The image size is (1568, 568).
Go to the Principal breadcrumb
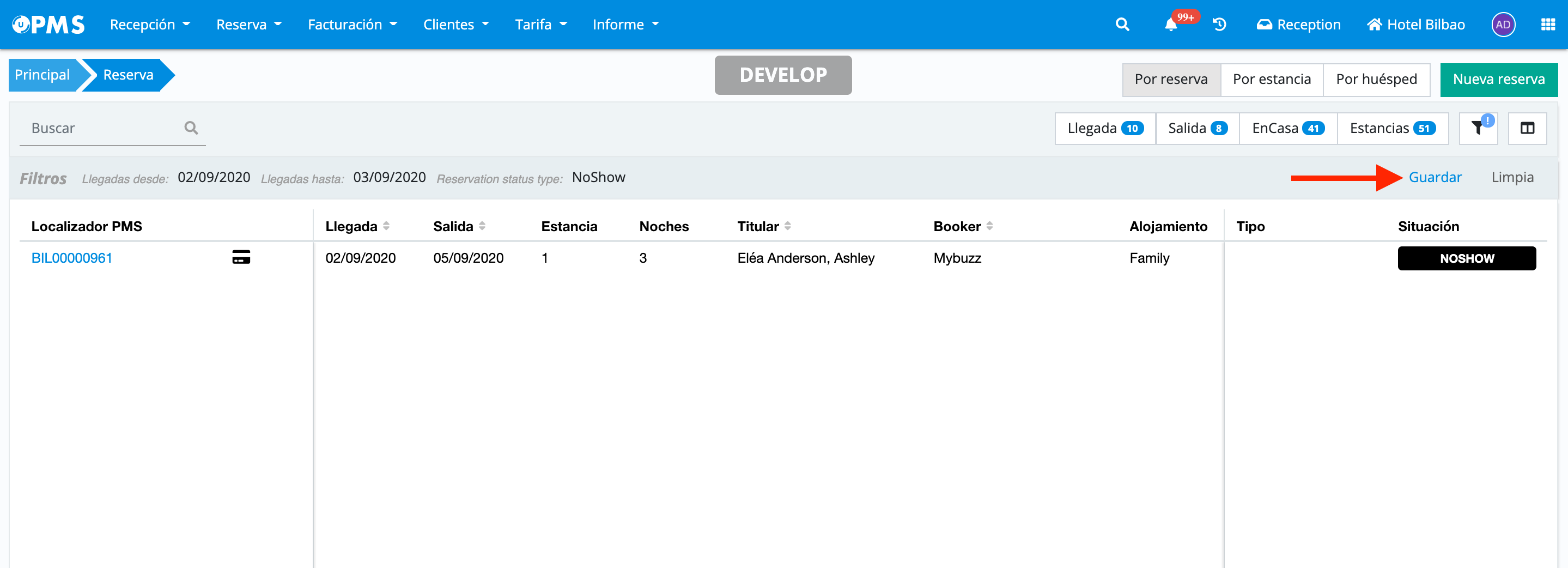point(42,75)
